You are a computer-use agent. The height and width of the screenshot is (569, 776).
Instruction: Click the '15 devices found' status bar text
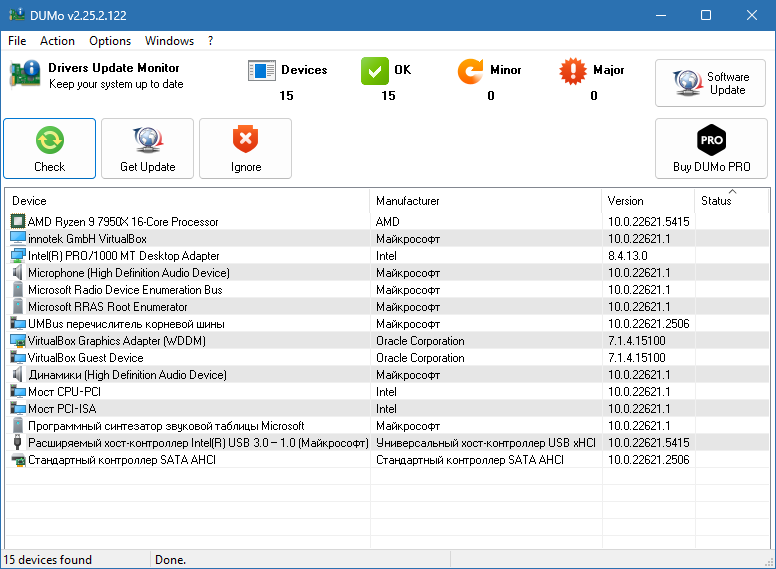coord(48,560)
